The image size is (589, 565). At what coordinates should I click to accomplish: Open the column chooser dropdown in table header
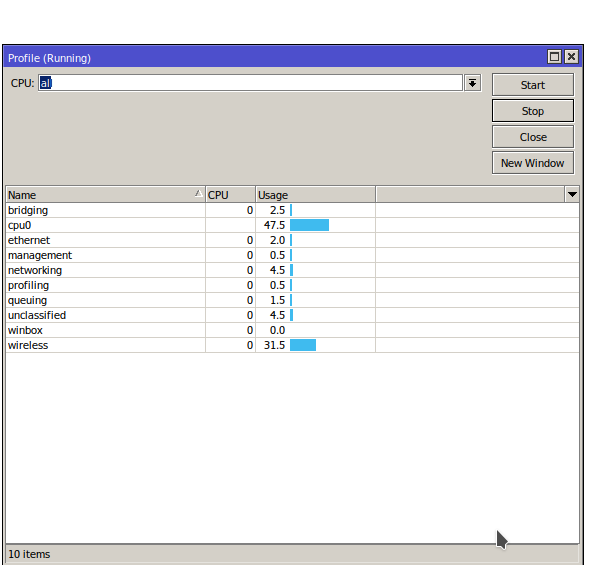click(x=572, y=195)
